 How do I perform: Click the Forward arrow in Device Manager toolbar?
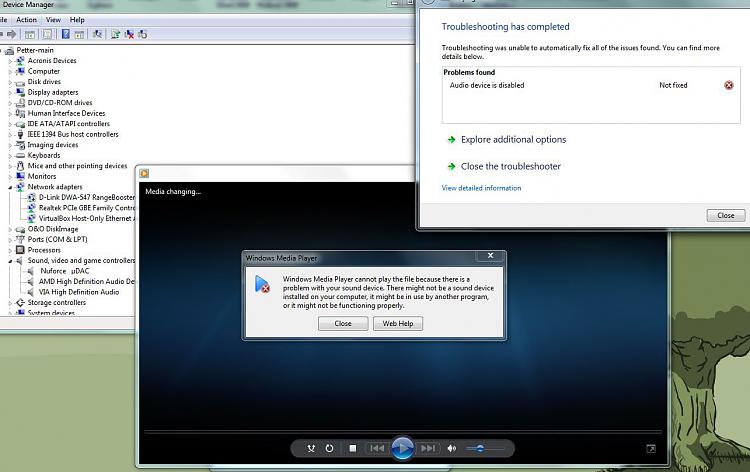point(11,34)
